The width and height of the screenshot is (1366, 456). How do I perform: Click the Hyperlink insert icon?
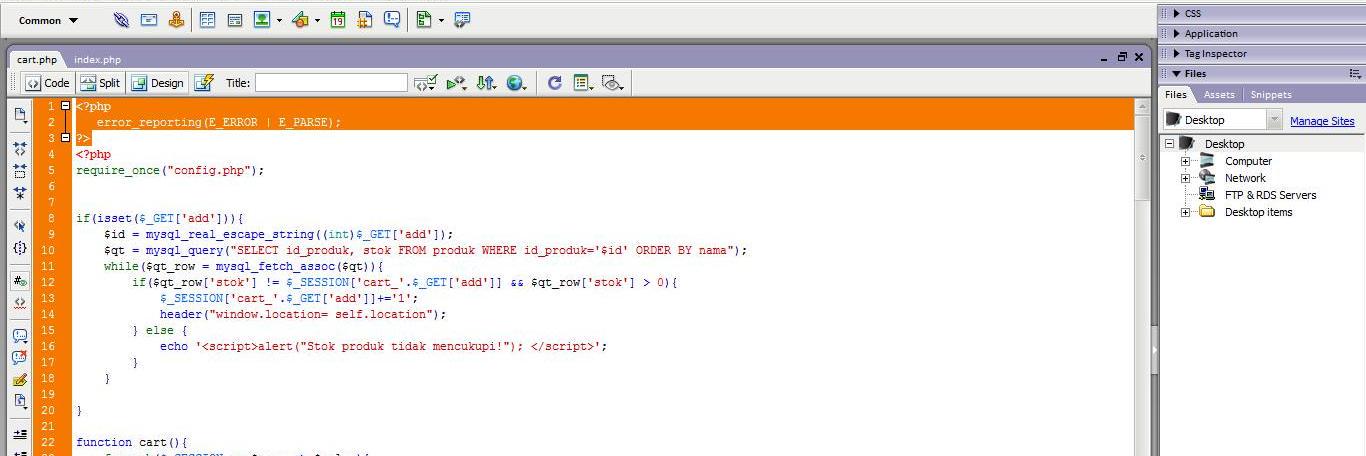121,20
